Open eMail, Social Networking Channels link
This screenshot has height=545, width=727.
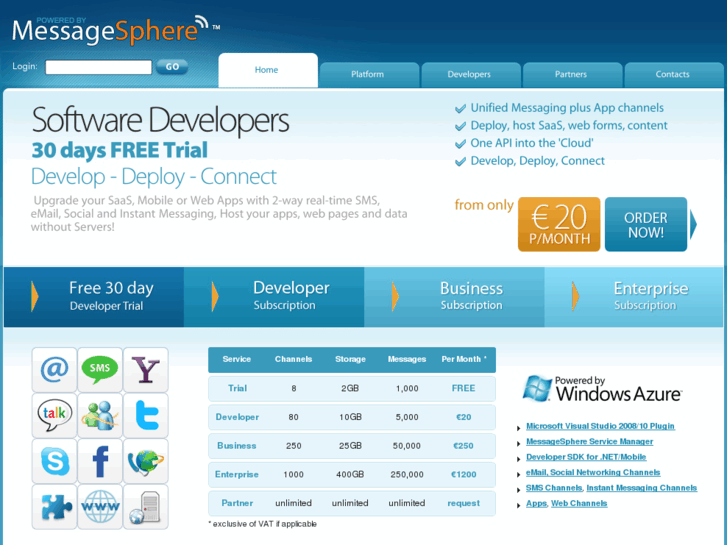point(593,472)
